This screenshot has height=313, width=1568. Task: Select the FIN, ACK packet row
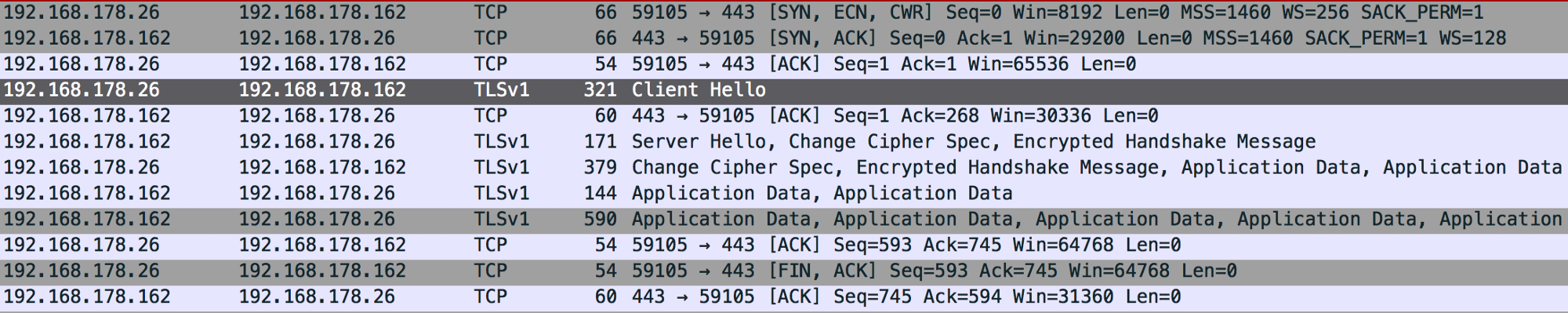click(784, 271)
